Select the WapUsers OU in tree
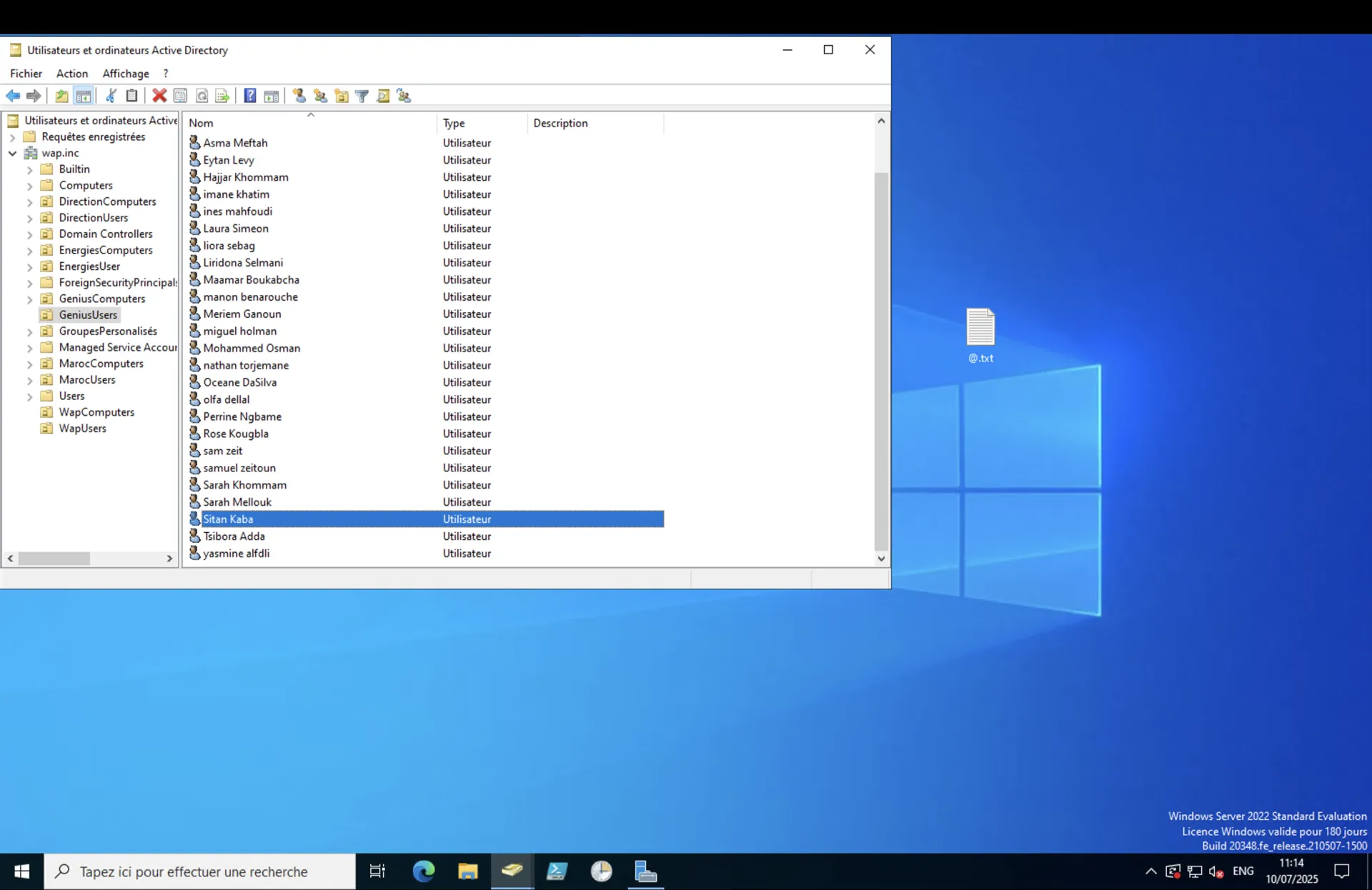This screenshot has height=890, width=1372. [82, 429]
